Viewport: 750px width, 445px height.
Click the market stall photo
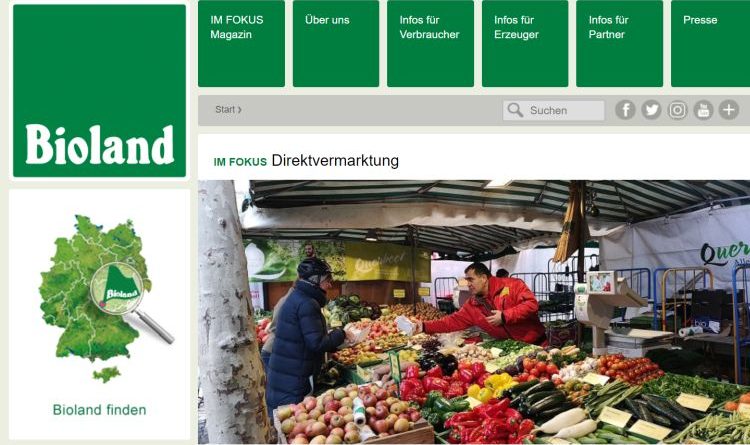coord(474,312)
